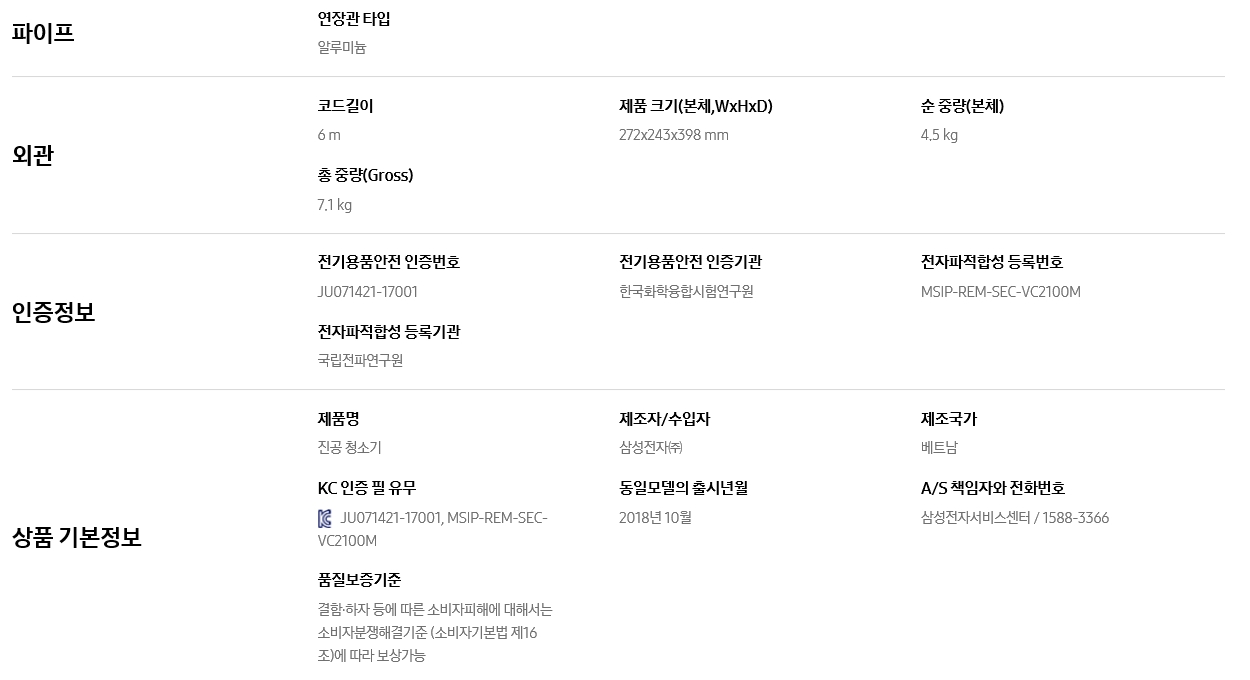
Task: Click the 6 m cord length value
Action: 329,135
